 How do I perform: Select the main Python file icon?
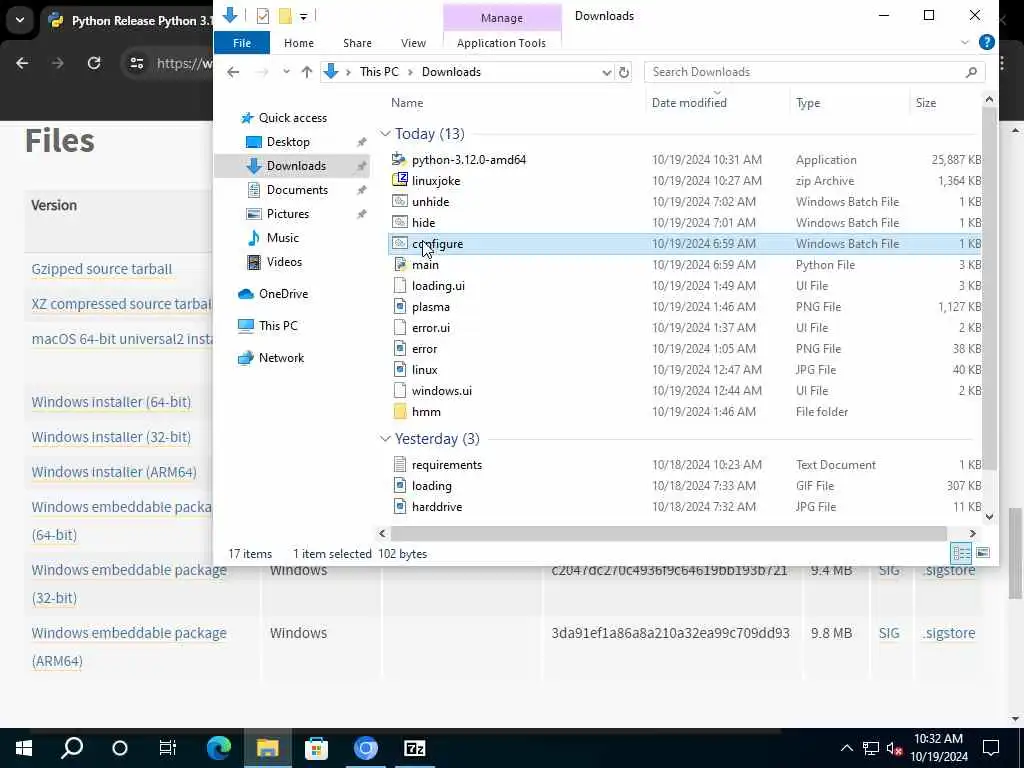coord(399,264)
